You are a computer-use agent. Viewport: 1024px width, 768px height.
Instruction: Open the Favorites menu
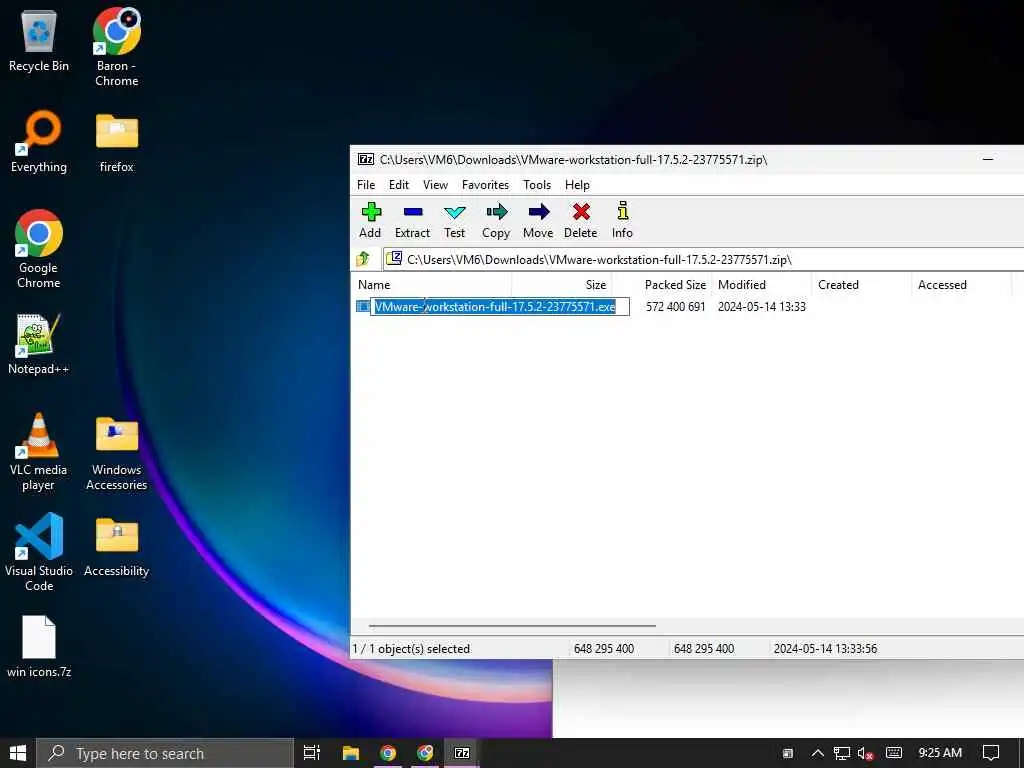[x=485, y=185]
